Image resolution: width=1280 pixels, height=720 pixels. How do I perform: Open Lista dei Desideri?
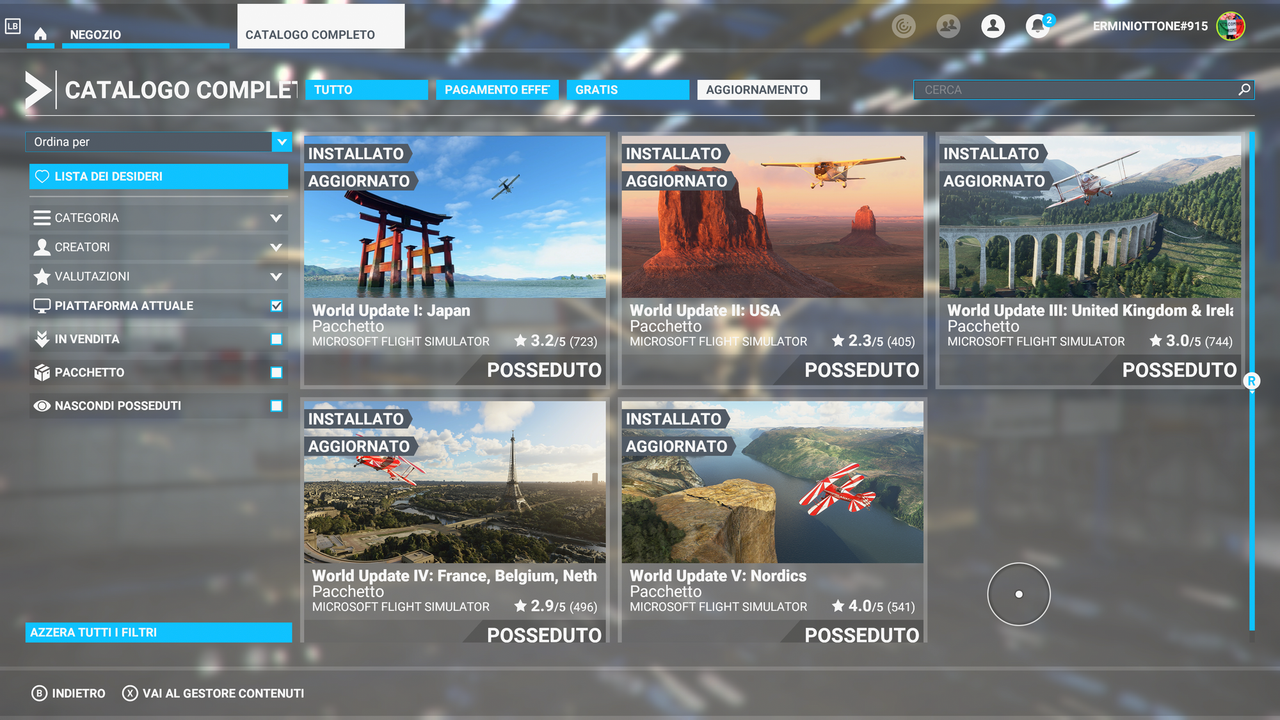pos(158,176)
